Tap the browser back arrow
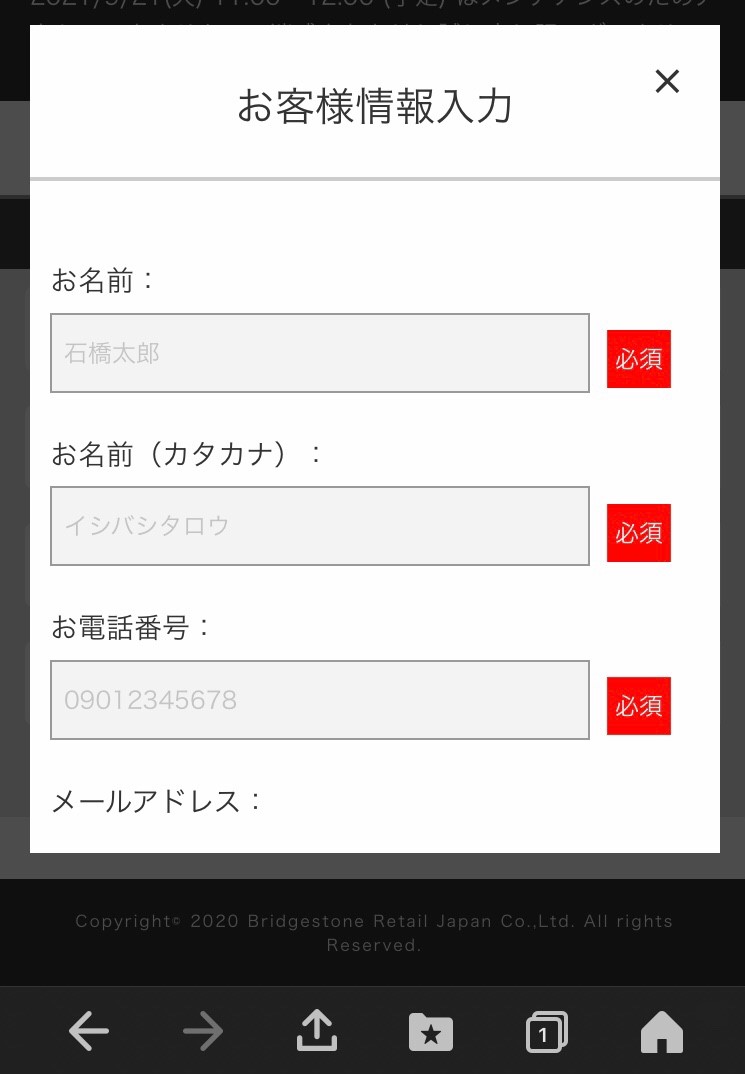Screen dimensions: 745x1074 [89, 1031]
